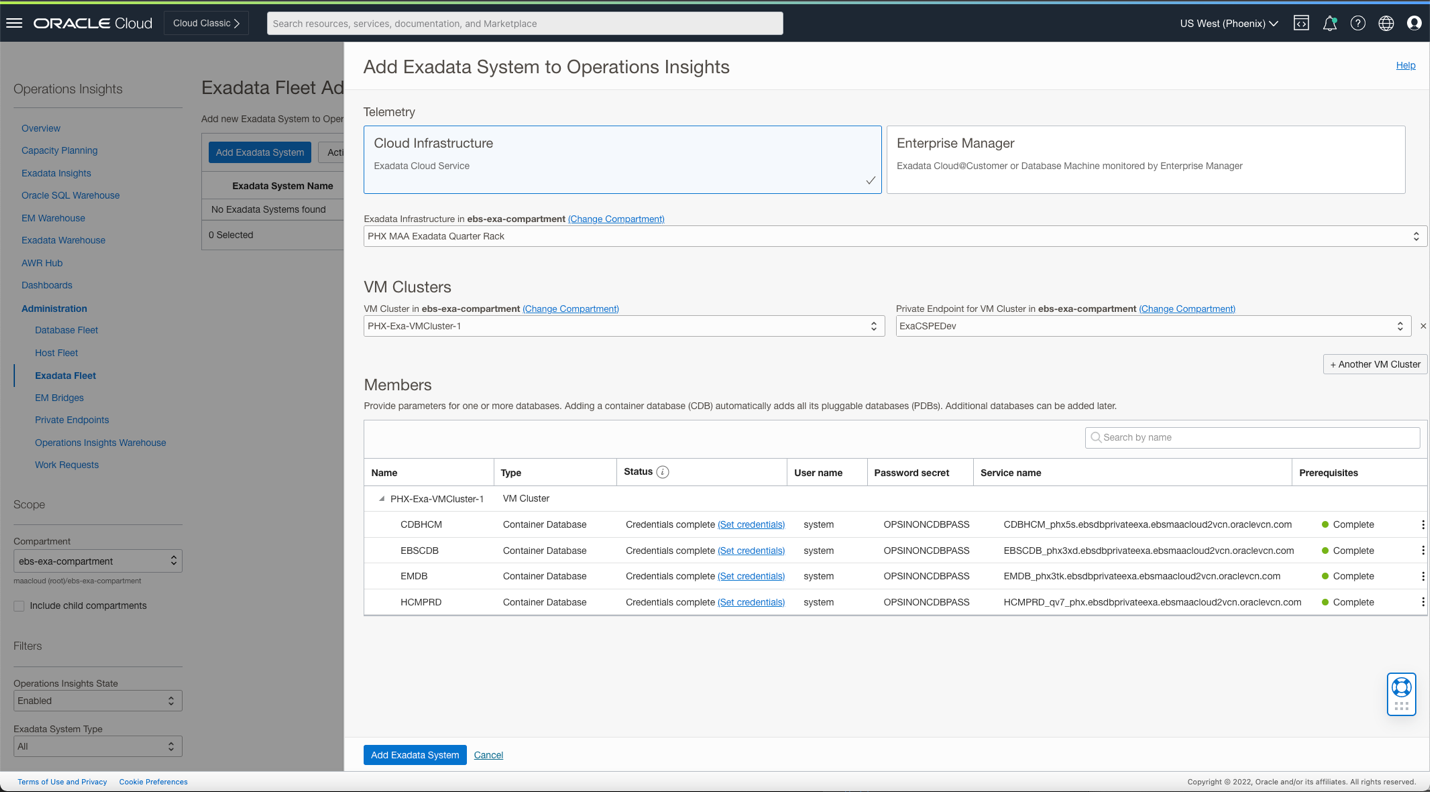This screenshot has height=792, width=1430.
Task: Open Private Endpoints in the Administration menu
Action: click(71, 420)
